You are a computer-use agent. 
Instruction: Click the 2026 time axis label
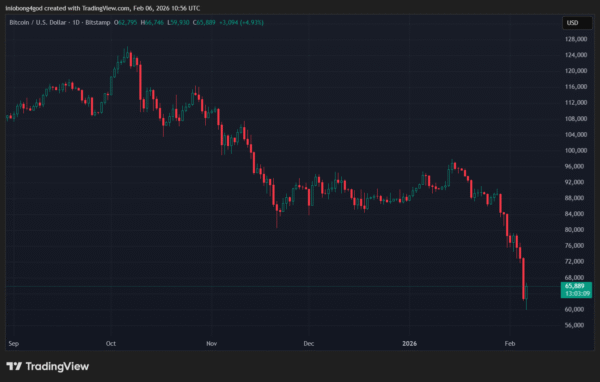(x=409, y=343)
